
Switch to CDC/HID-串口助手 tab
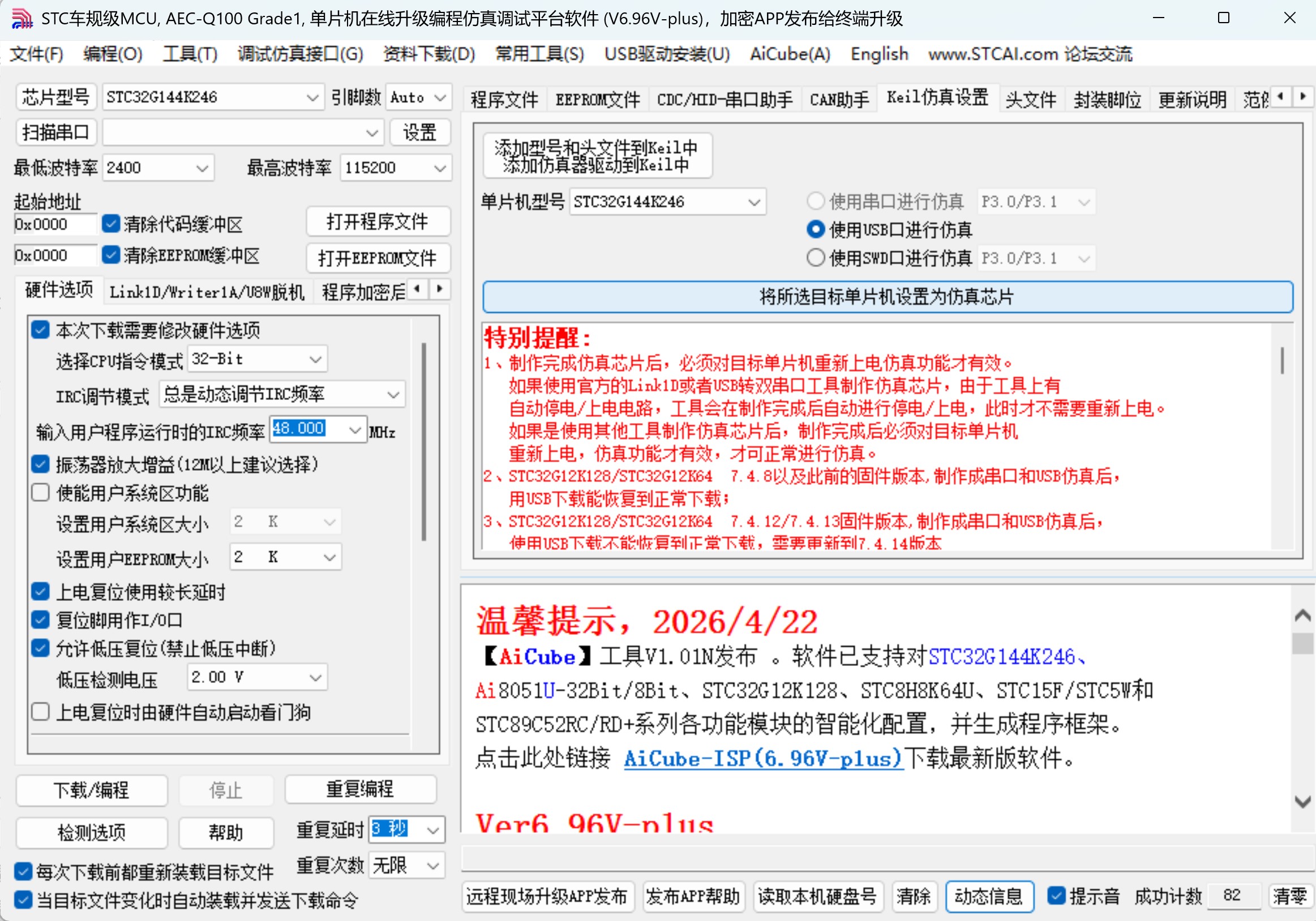coord(725,100)
